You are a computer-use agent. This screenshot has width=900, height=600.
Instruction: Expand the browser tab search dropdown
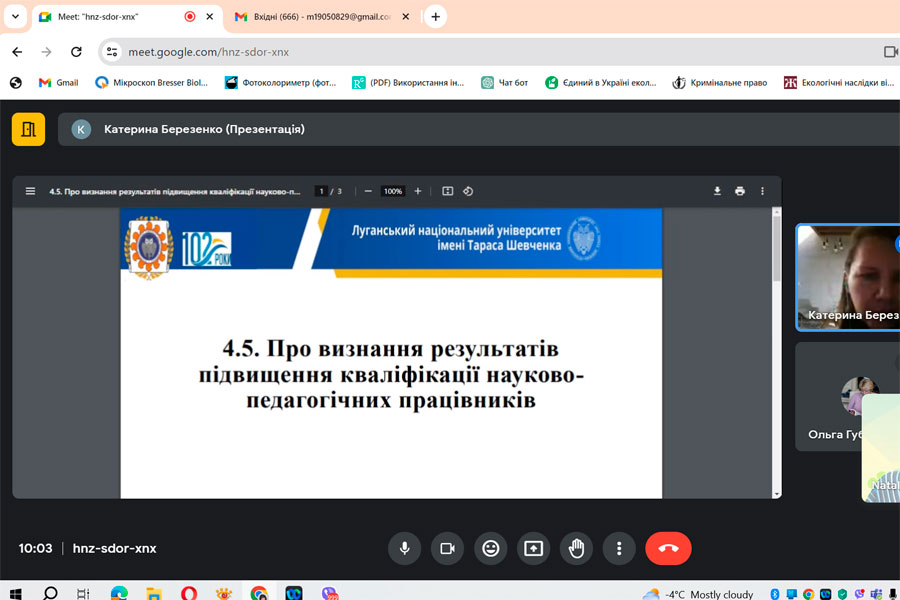pos(15,17)
